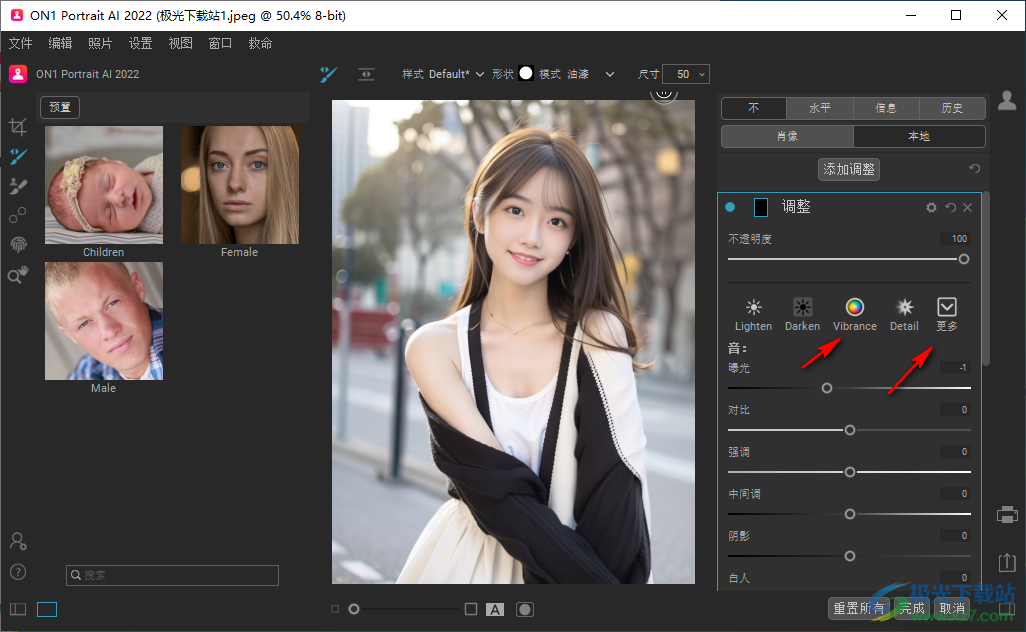This screenshot has height=632, width=1026.
Task: Open the 调整 panel gear settings
Action: point(931,207)
